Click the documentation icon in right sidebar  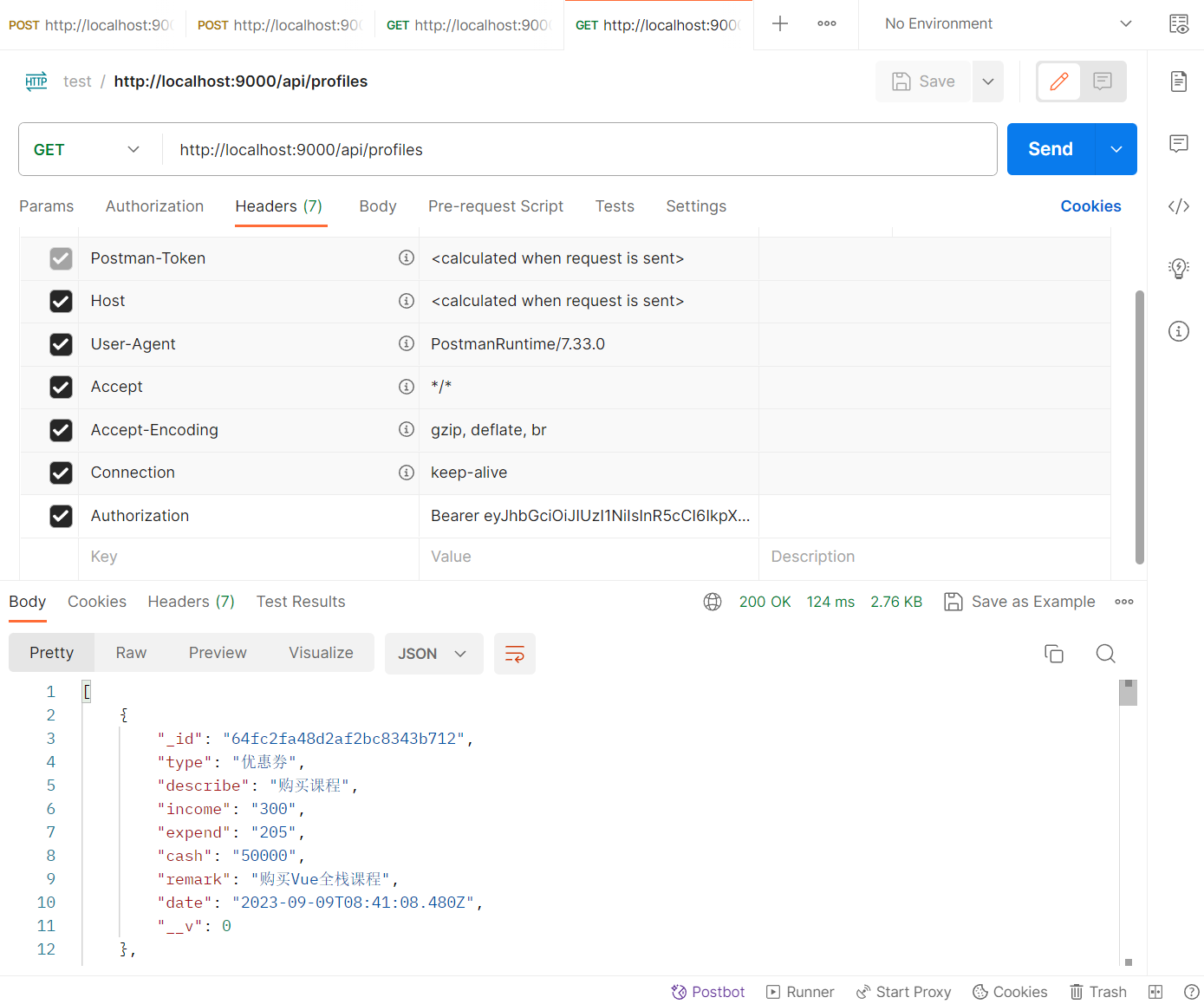tap(1178, 81)
